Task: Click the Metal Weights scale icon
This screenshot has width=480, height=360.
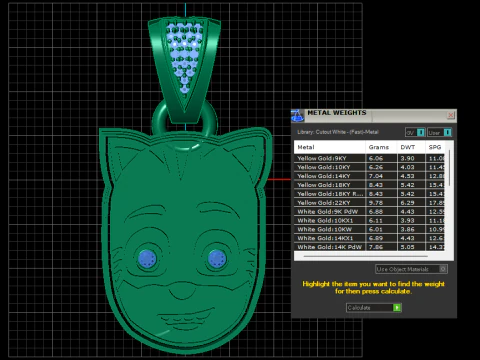Action: (297, 115)
